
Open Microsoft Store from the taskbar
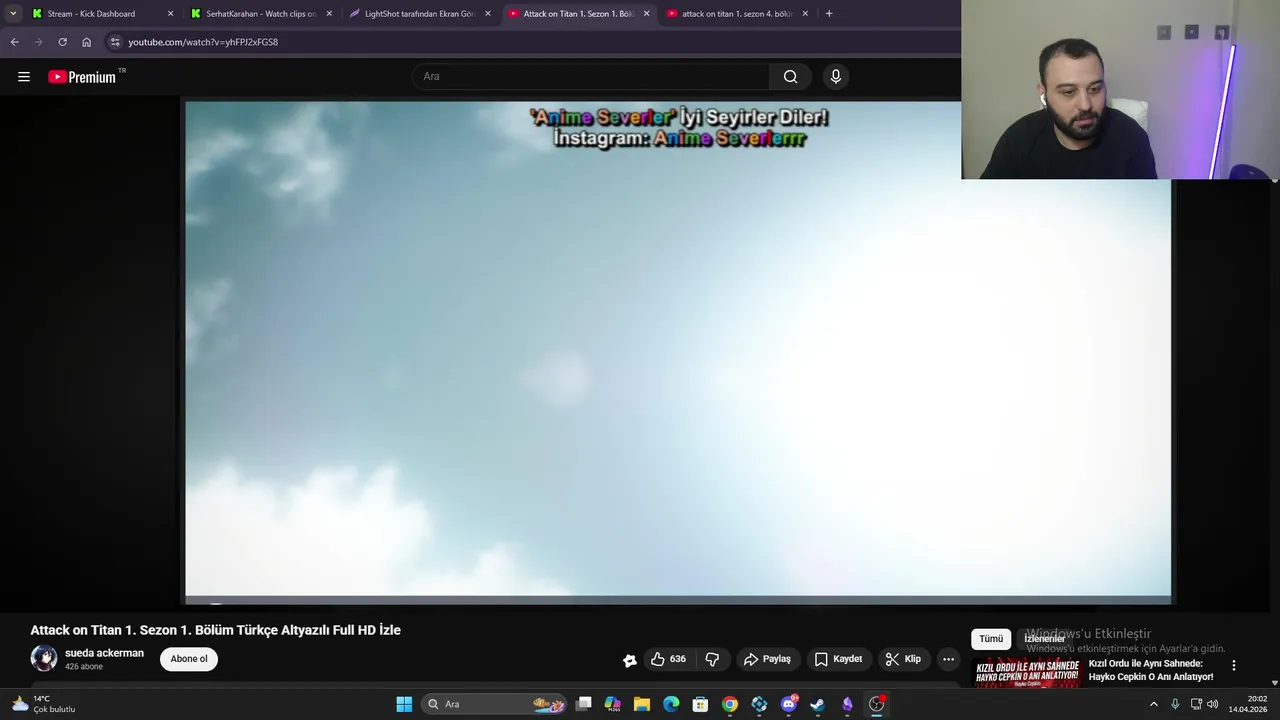[700, 704]
